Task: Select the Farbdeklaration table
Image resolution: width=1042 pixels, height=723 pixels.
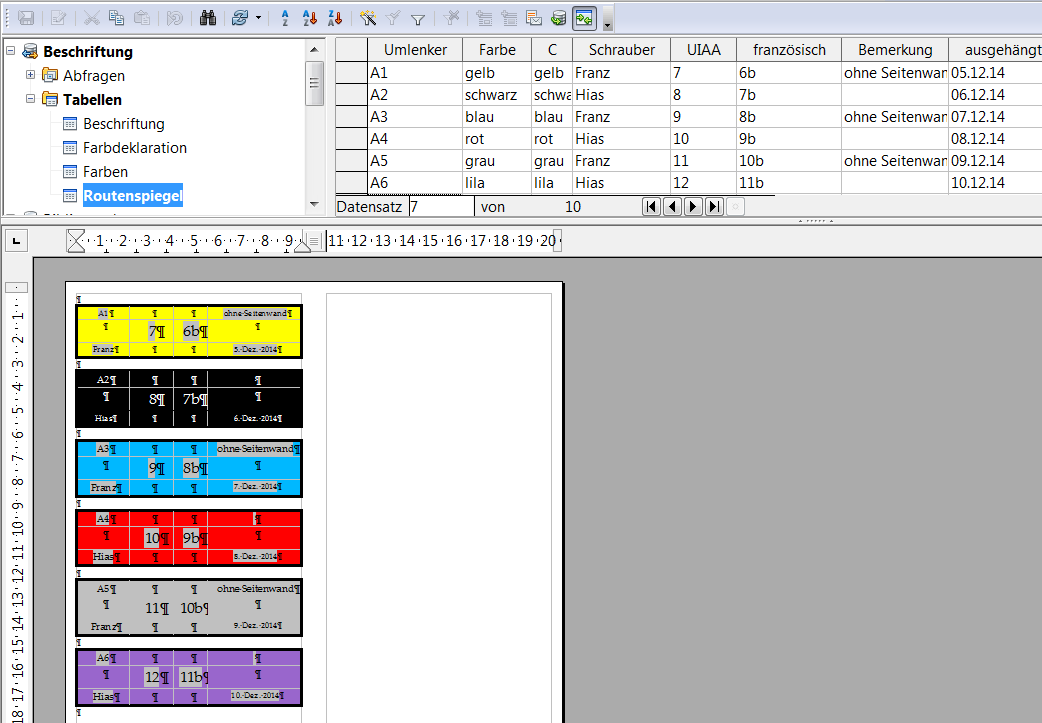Action: 134,148
